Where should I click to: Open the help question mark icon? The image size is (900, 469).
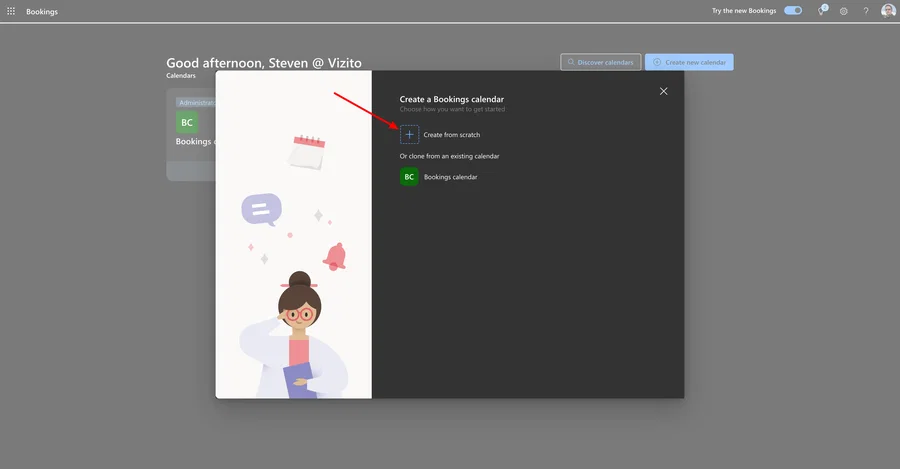coord(866,11)
